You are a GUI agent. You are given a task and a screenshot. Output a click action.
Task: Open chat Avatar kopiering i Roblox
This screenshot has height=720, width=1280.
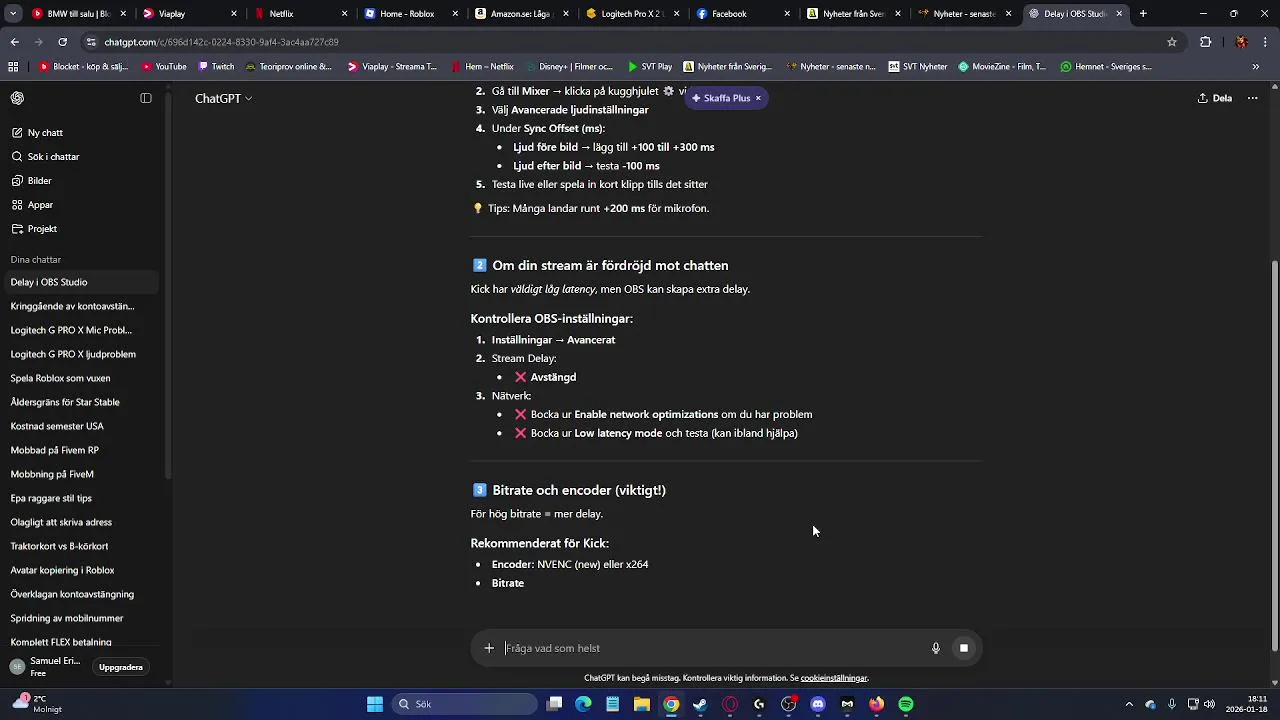coord(80,570)
